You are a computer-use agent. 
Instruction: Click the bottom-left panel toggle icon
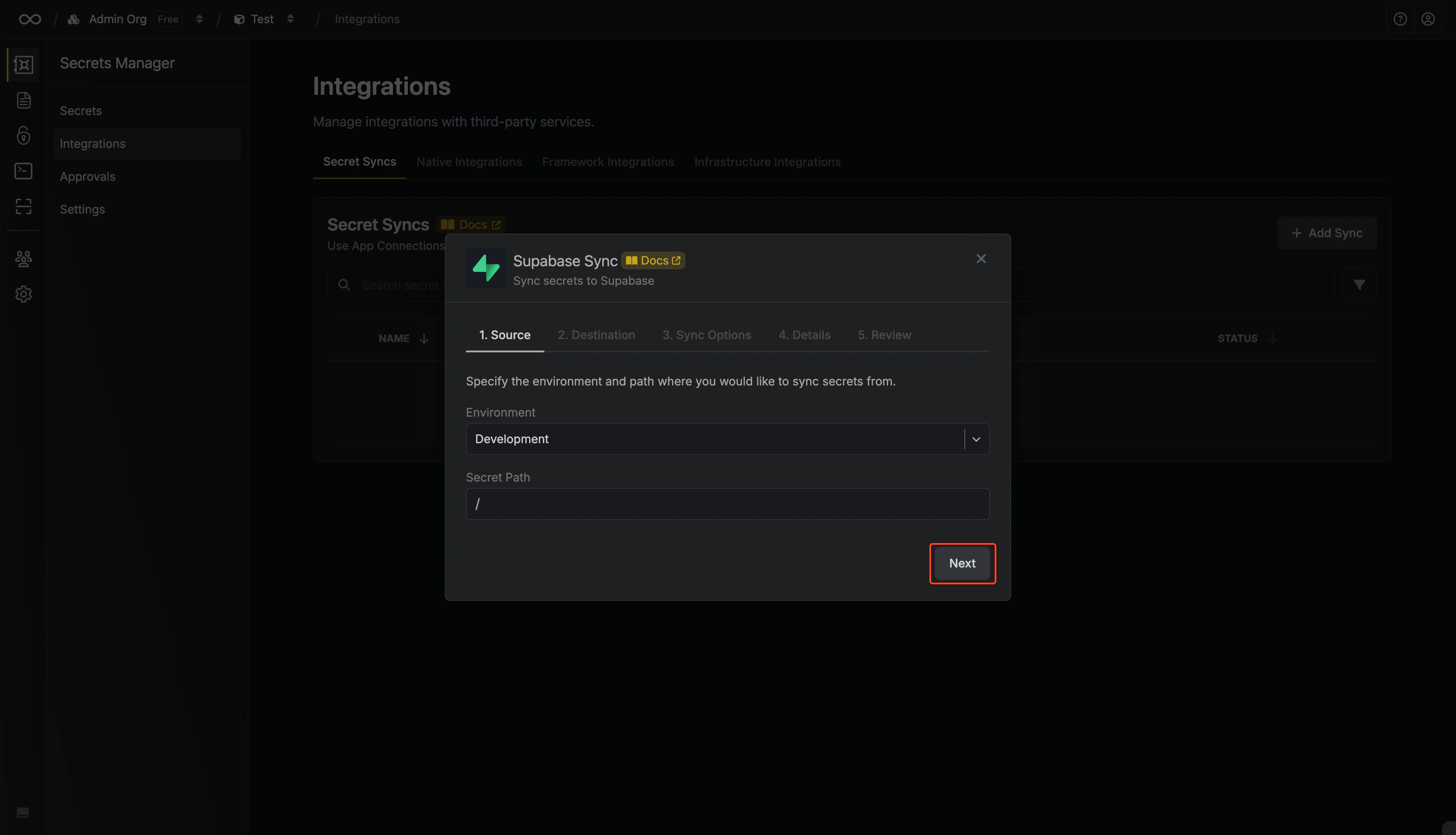pos(23,812)
